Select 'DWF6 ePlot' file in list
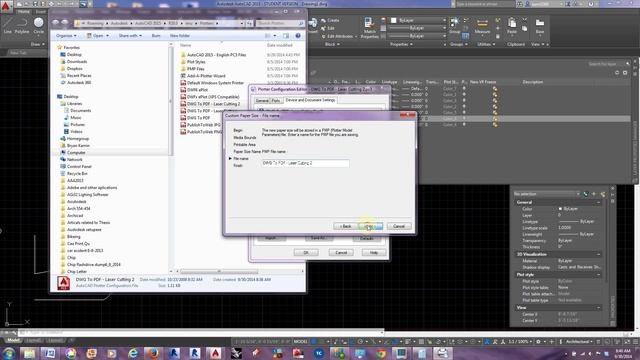 (x=197, y=90)
